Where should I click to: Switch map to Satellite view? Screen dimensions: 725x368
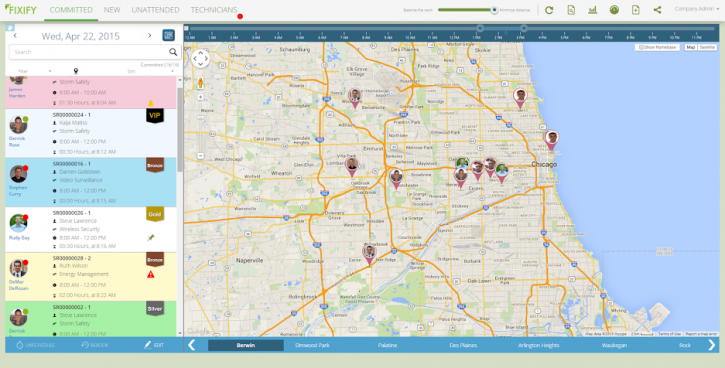coord(707,47)
